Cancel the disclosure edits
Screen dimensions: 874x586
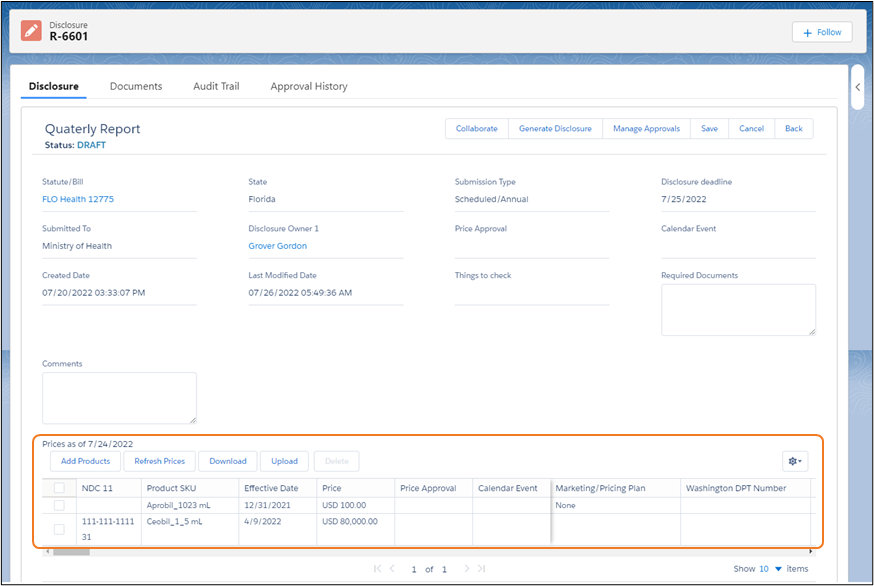[x=751, y=128]
